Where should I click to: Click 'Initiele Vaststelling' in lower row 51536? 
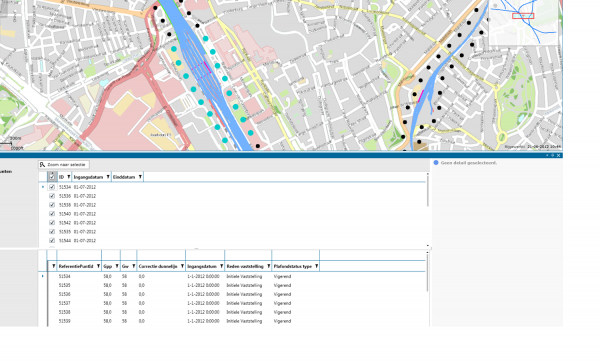(x=244, y=294)
